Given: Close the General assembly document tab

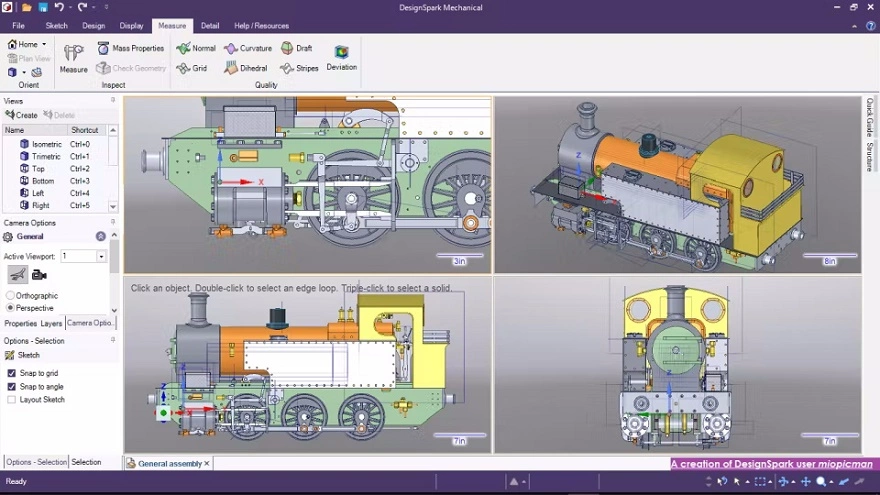Looking at the screenshot, I should (x=207, y=464).
